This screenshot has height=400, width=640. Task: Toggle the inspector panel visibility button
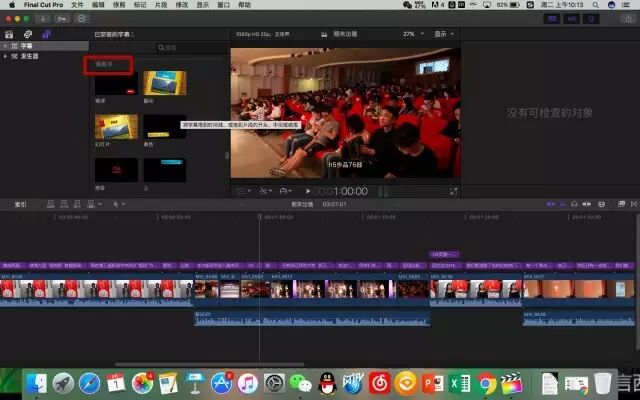591,19
